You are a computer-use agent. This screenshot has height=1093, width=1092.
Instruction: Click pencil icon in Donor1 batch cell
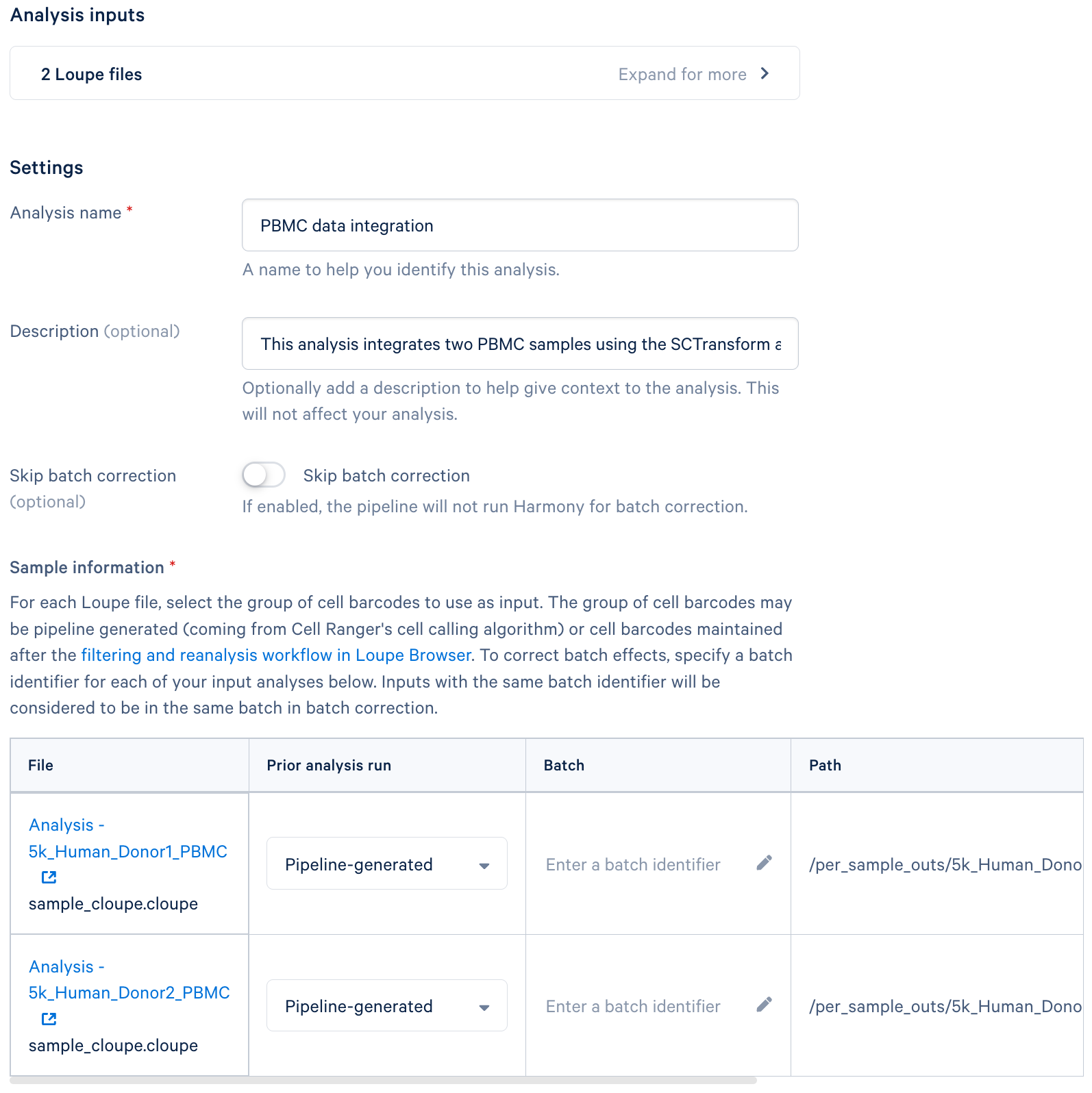click(x=764, y=863)
